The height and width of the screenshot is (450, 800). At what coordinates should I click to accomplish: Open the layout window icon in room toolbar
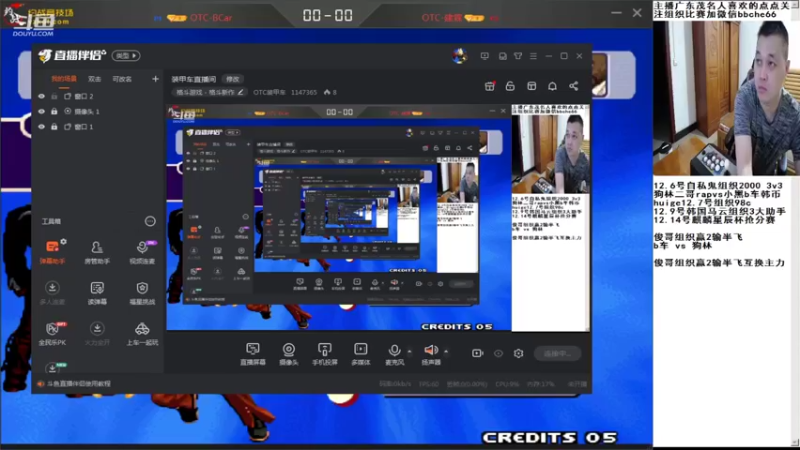coord(531,86)
